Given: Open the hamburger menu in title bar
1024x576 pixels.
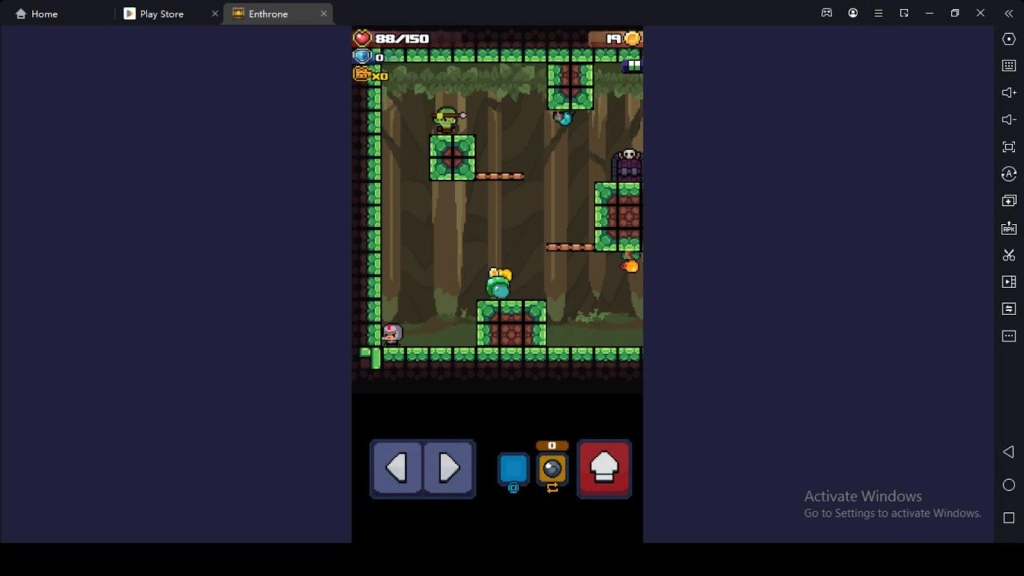Looking at the screenshot, I should 878,13.
